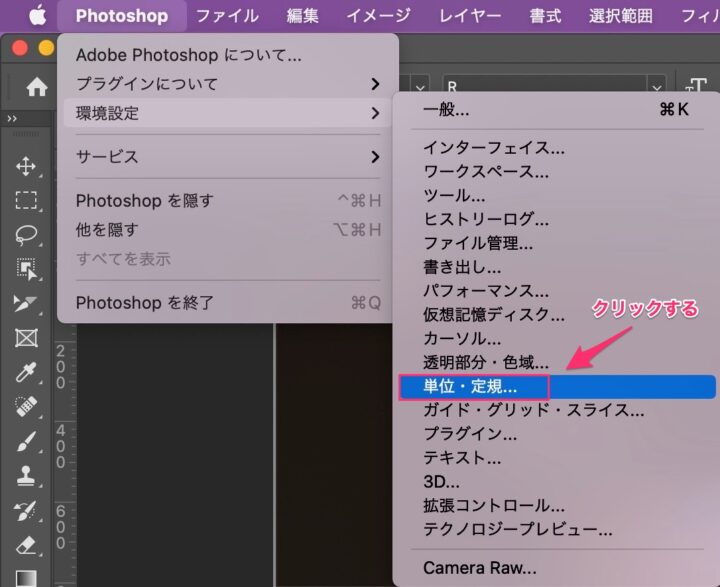Open プラグイン preferences

pyautogui.click(x=557, y=434)
